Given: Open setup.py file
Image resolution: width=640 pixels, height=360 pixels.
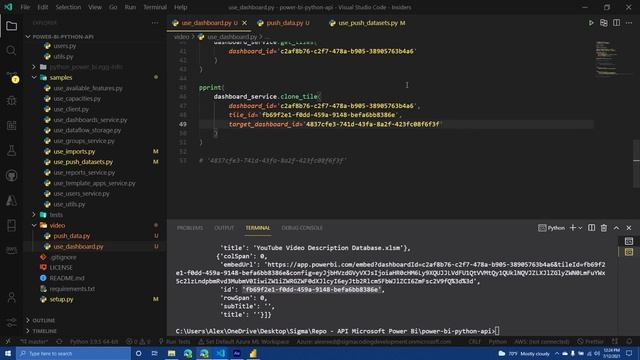Looking at the screenshot, I should 61,299.
